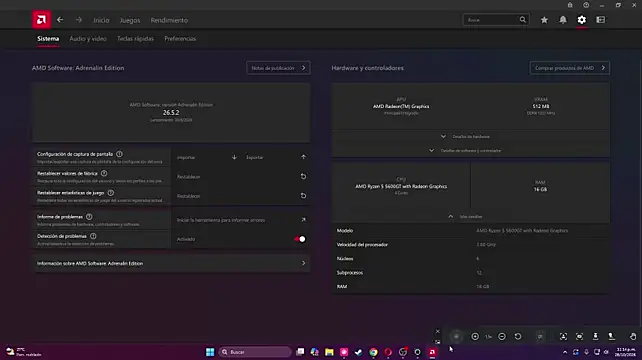Image resolution: width=642 pixels, height=360 pixels.
Task: Switch to the Teclas rápidas tab
Action: pyautogui.click(x=135, y=38)
